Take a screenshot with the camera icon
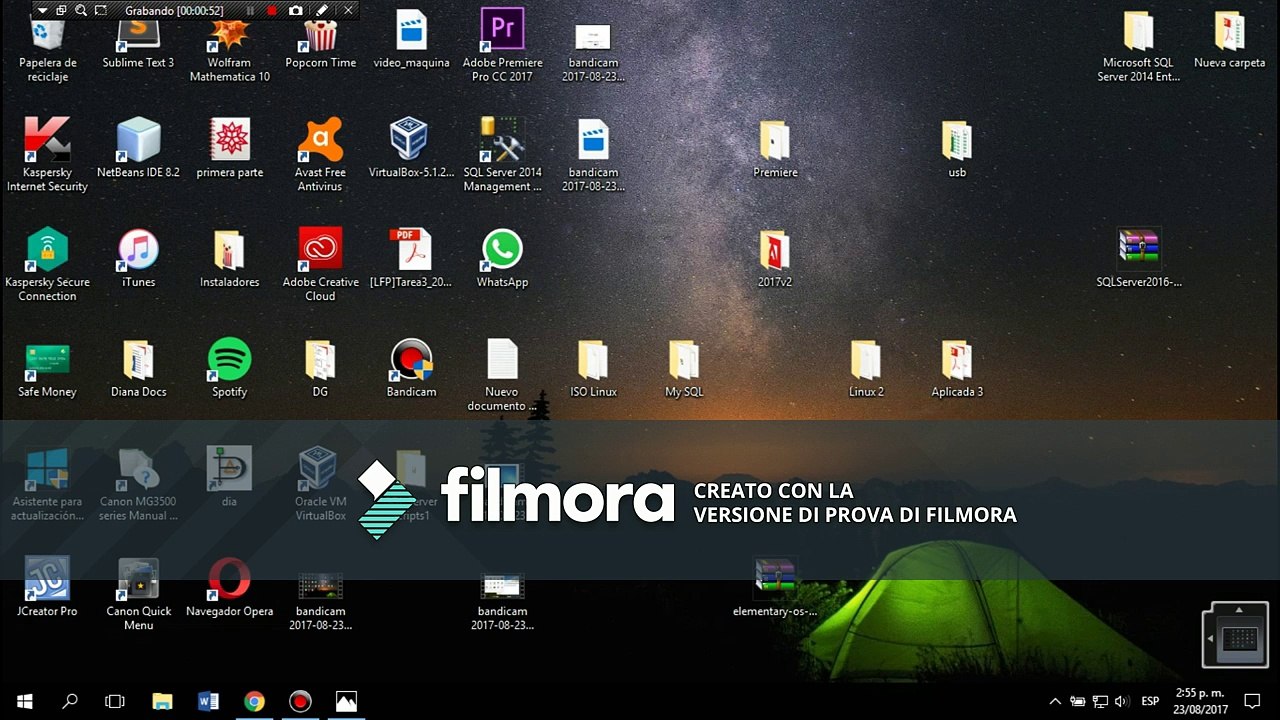Screen dimensions: 1280x720 tap(295, 11)
